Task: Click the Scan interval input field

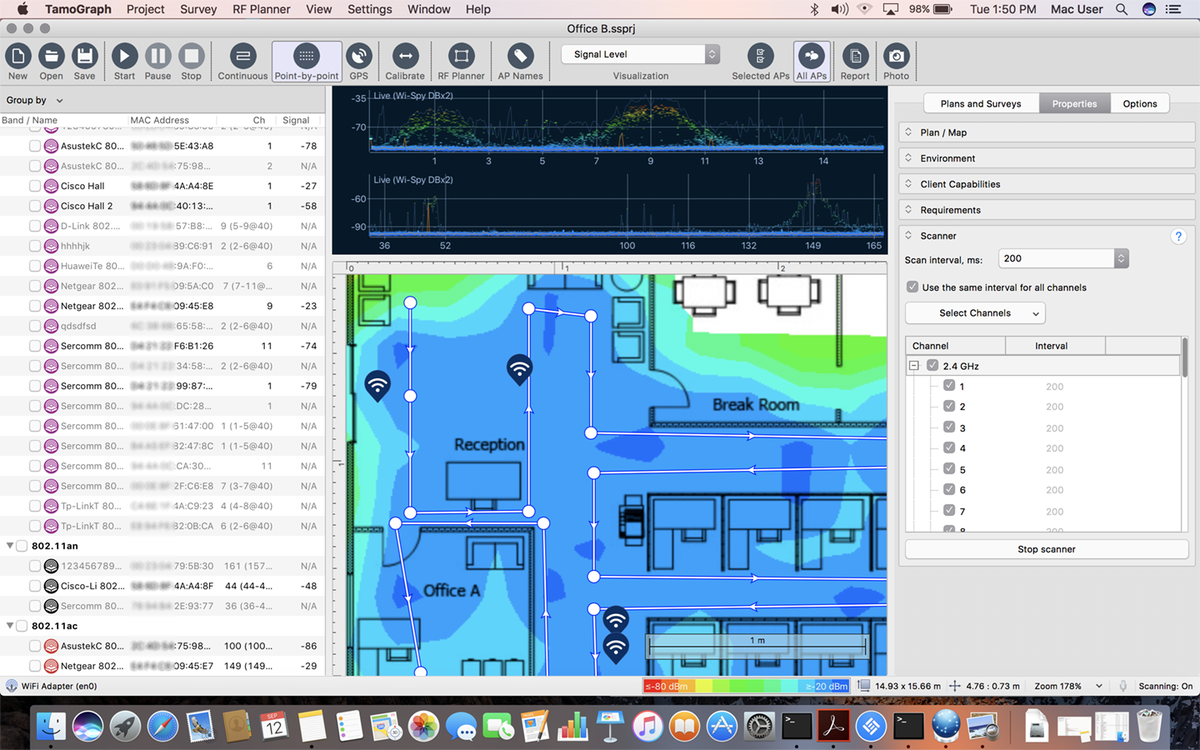Action: pos(1058,258)
